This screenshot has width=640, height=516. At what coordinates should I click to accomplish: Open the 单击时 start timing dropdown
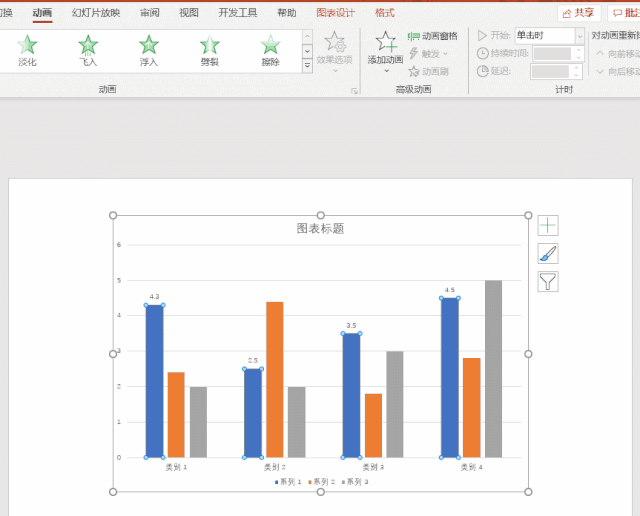580,36
